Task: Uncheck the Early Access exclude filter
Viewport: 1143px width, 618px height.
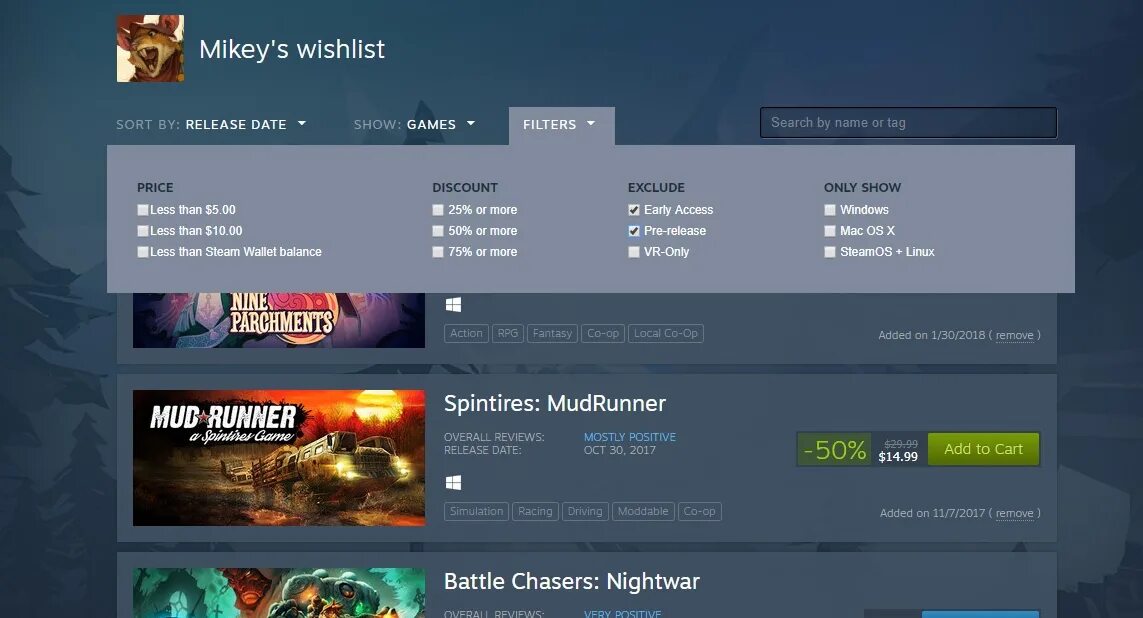Action: pyautogui.click(x=634, y=210)
